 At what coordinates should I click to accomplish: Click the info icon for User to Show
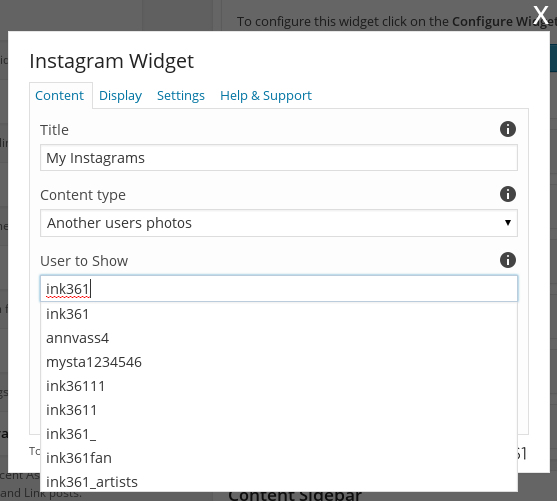(x=508, y=260)
